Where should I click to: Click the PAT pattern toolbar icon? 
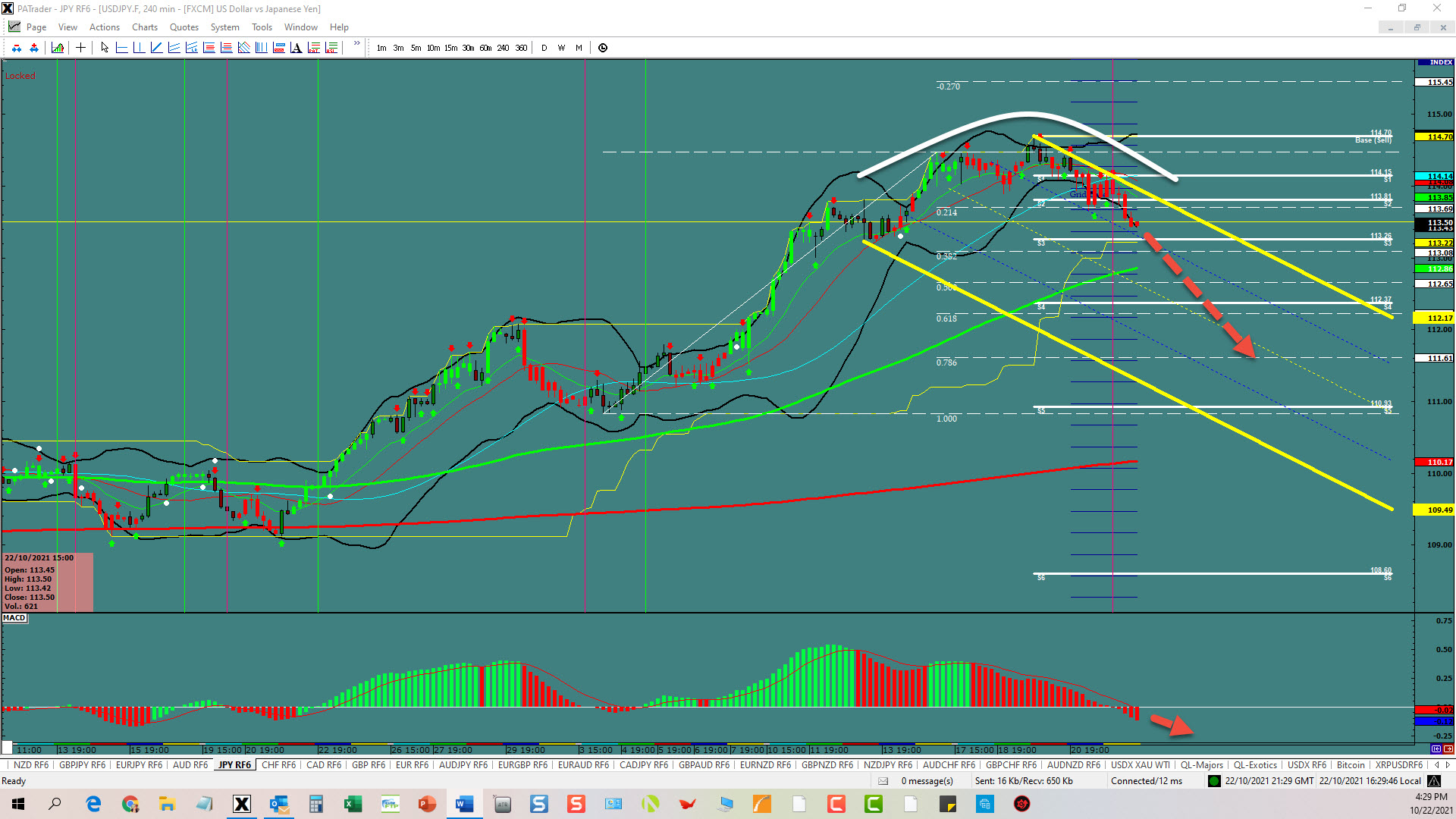click(x=314, y=48)
